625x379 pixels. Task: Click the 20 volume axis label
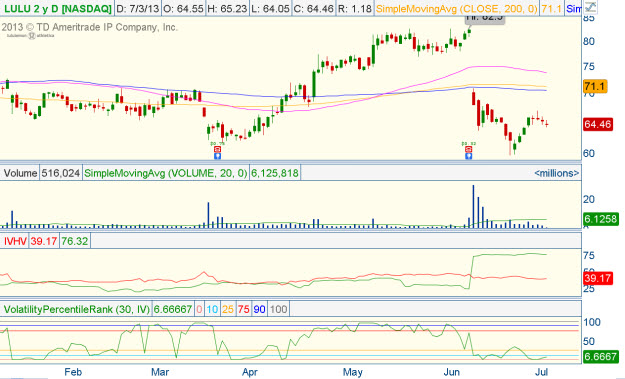click(589, 199)
